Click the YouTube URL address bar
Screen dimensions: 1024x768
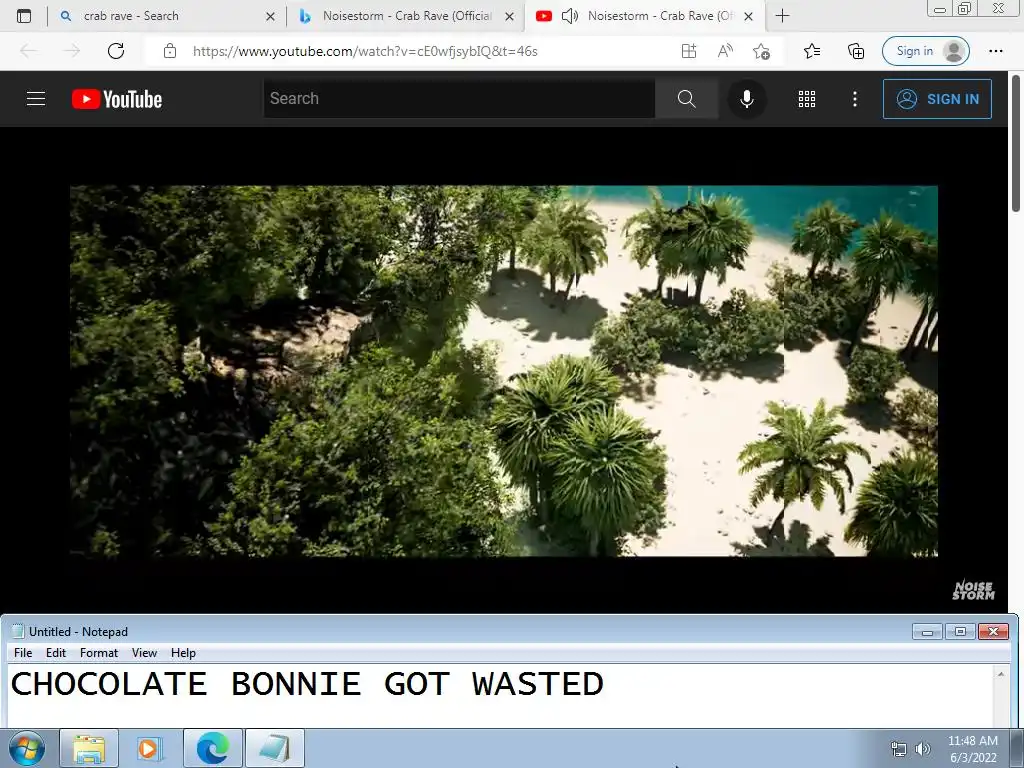coord(365,51)
